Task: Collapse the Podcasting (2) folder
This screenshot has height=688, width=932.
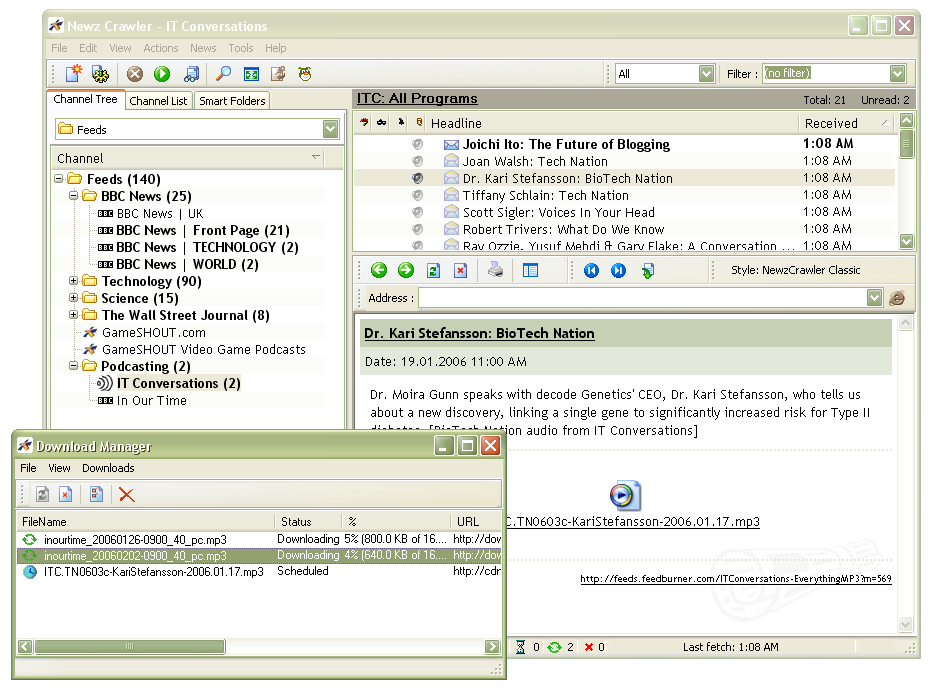Action: 73,366
